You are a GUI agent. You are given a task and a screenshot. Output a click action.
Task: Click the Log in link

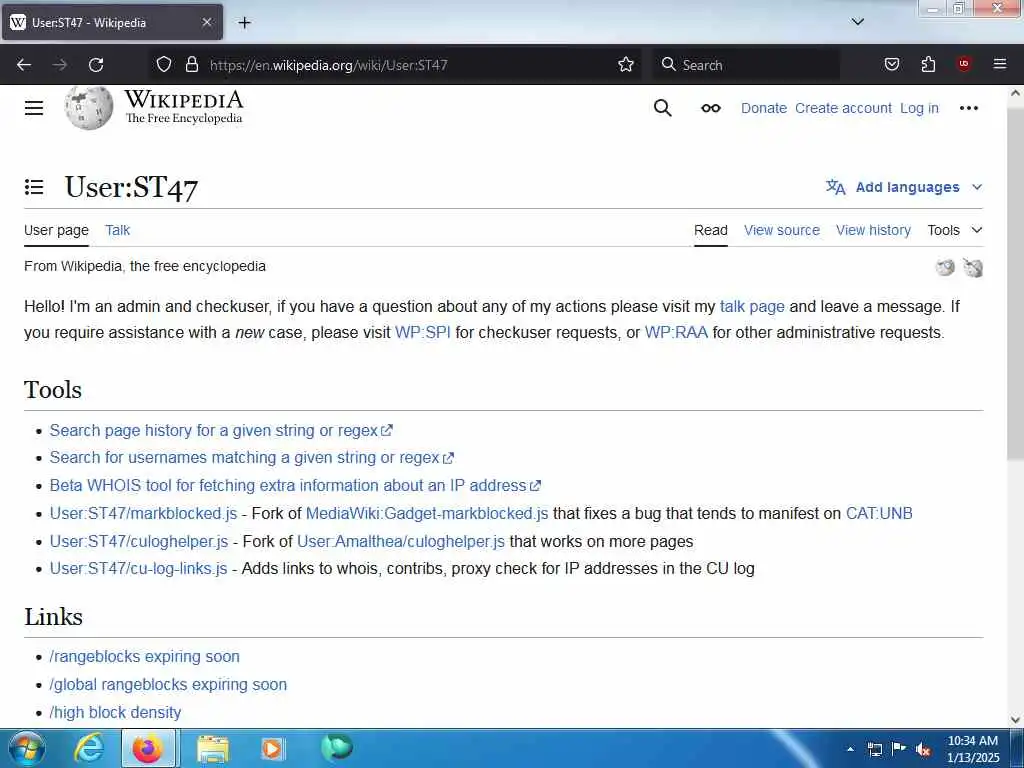coord(919,108)
